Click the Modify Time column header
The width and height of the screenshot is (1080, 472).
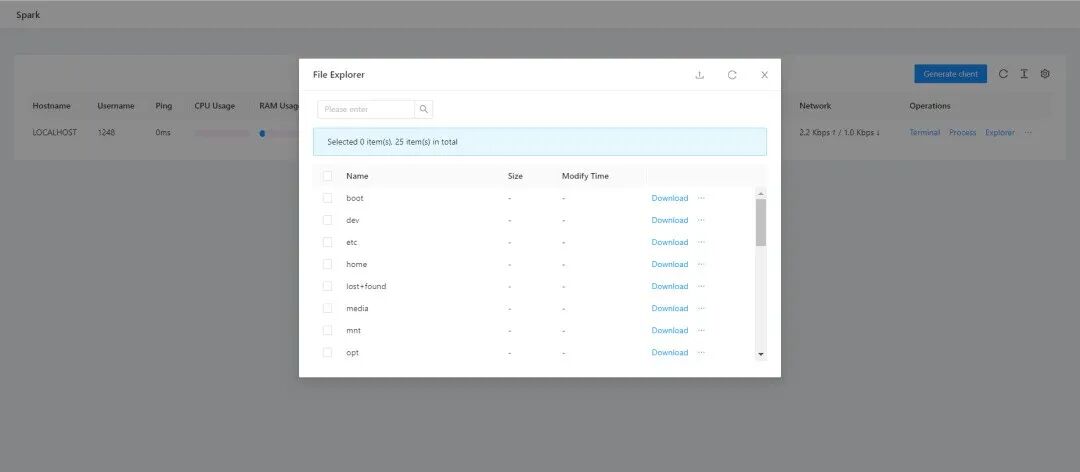[585, 176]
